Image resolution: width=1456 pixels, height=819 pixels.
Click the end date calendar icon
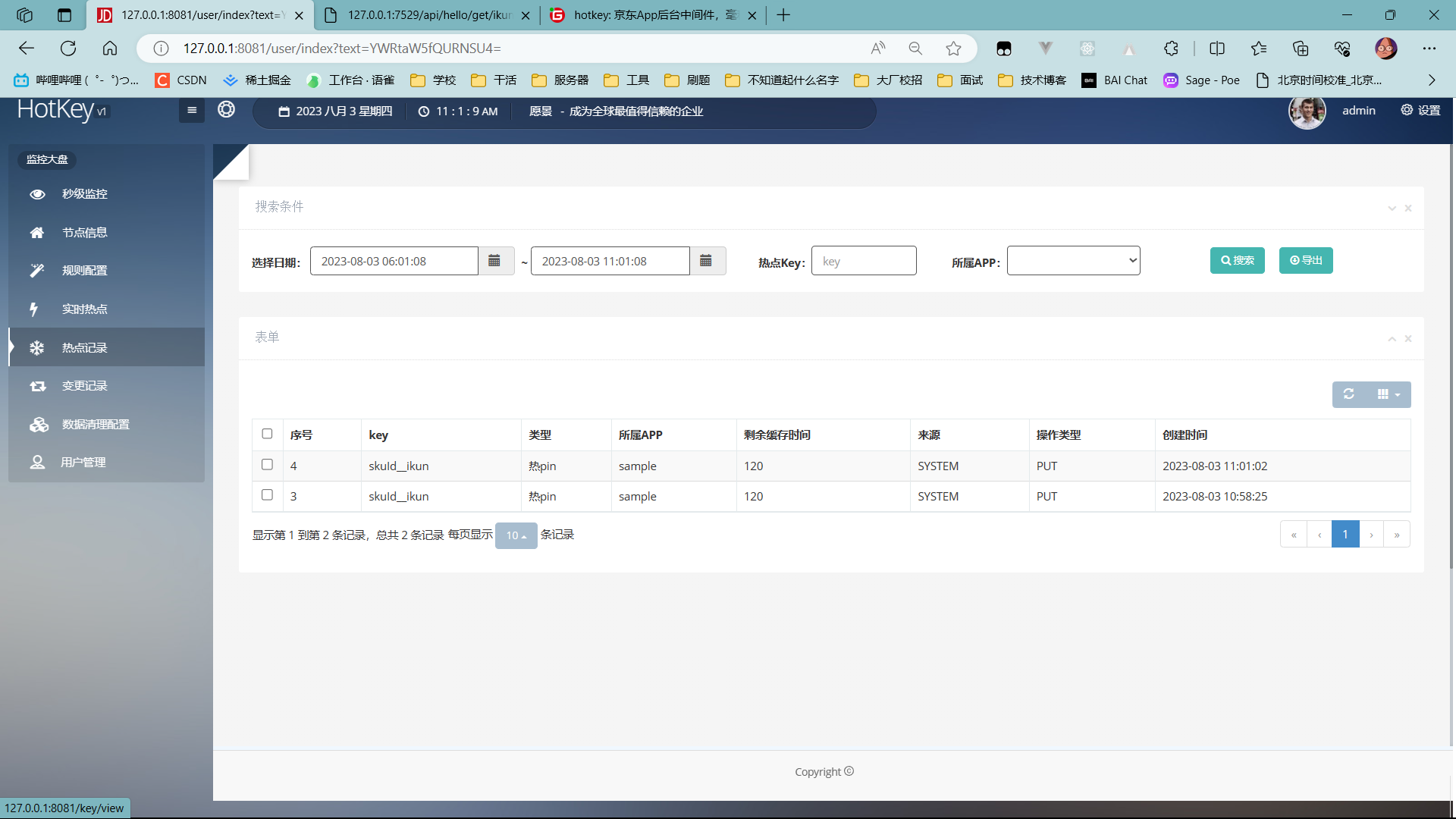click(706, 261)
